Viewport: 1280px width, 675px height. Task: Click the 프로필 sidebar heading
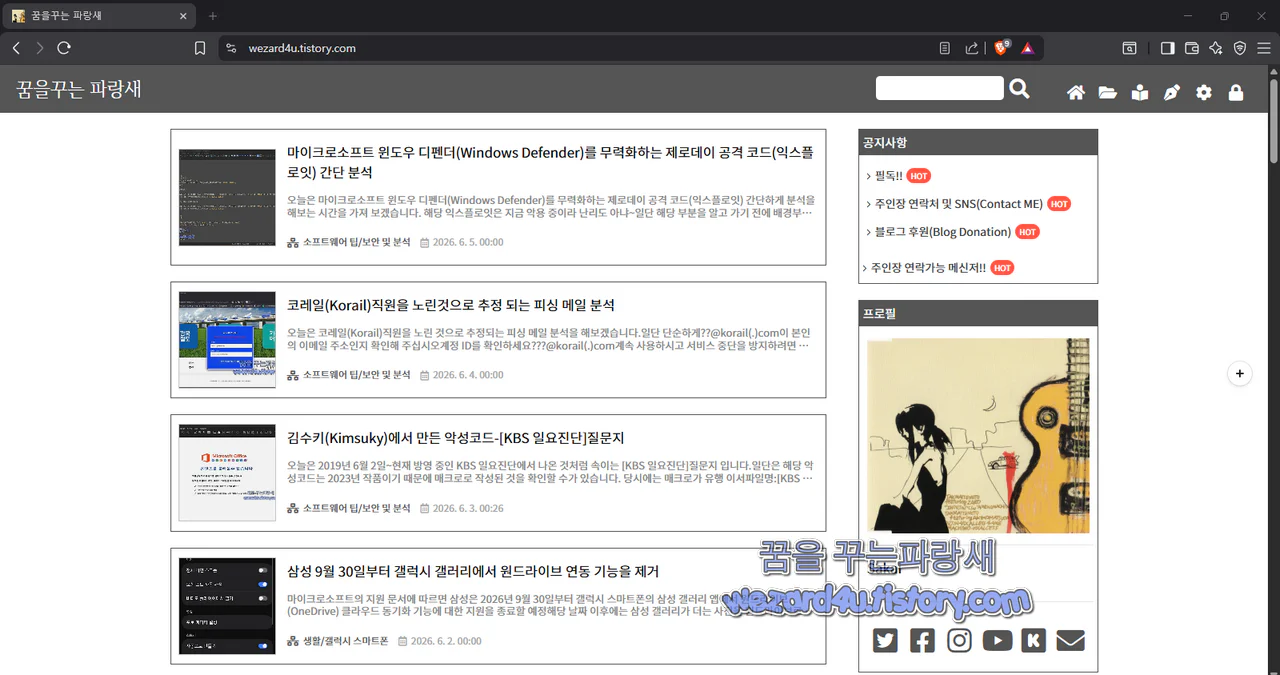pyautogui.click(x=978, y=313)
